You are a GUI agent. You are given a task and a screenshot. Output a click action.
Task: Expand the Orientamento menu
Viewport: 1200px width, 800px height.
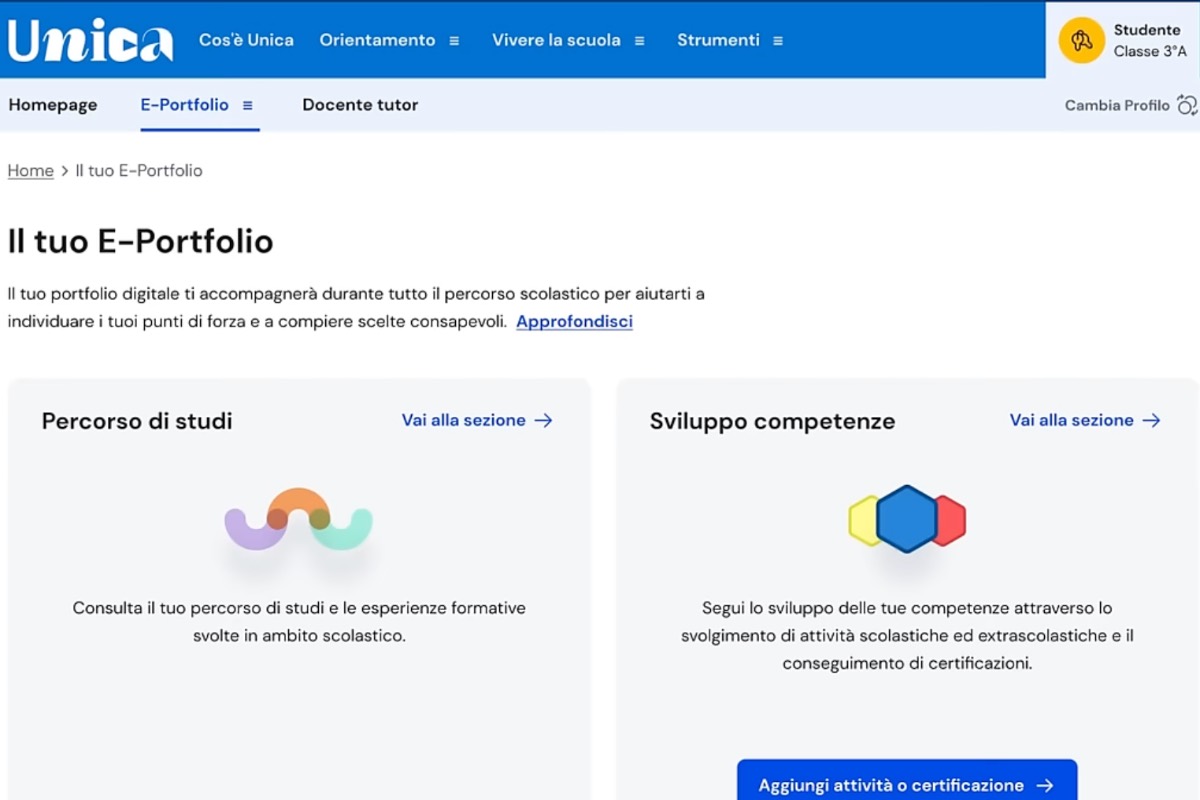coord(454,41)
